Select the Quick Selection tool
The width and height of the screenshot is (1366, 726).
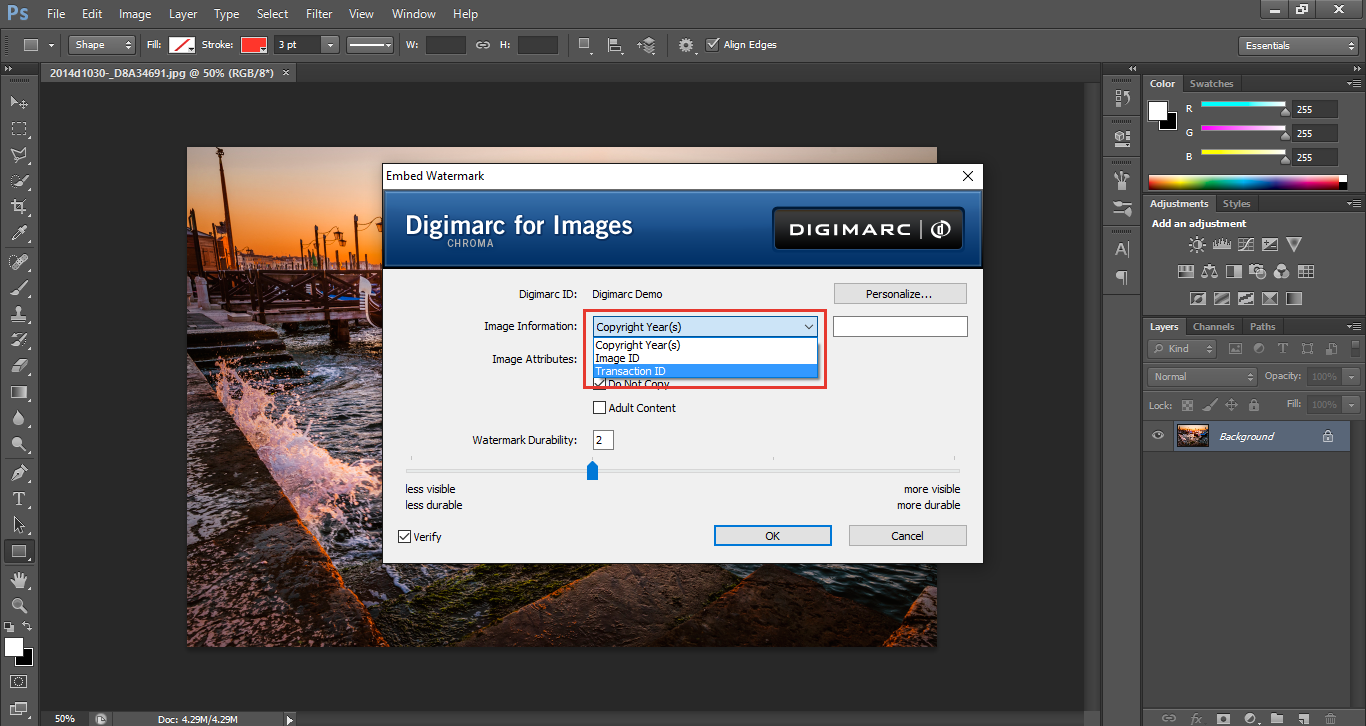click(x=19, y=180)
